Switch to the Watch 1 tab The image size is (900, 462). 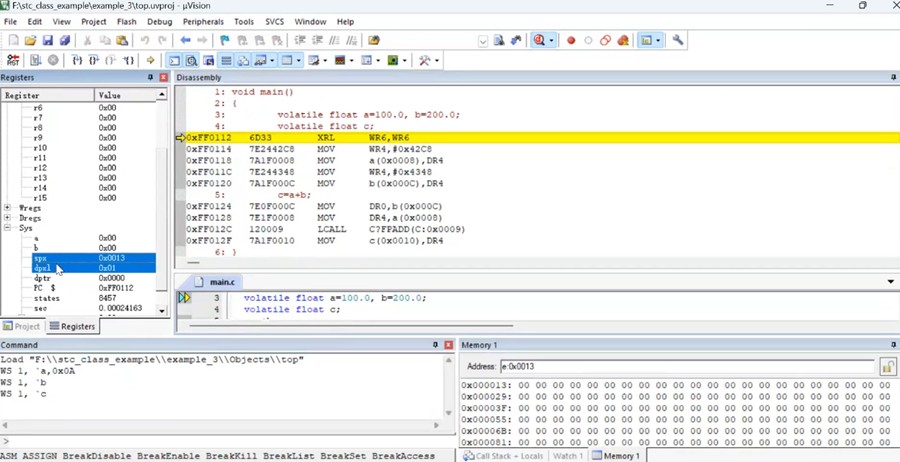tap(566, 456)
